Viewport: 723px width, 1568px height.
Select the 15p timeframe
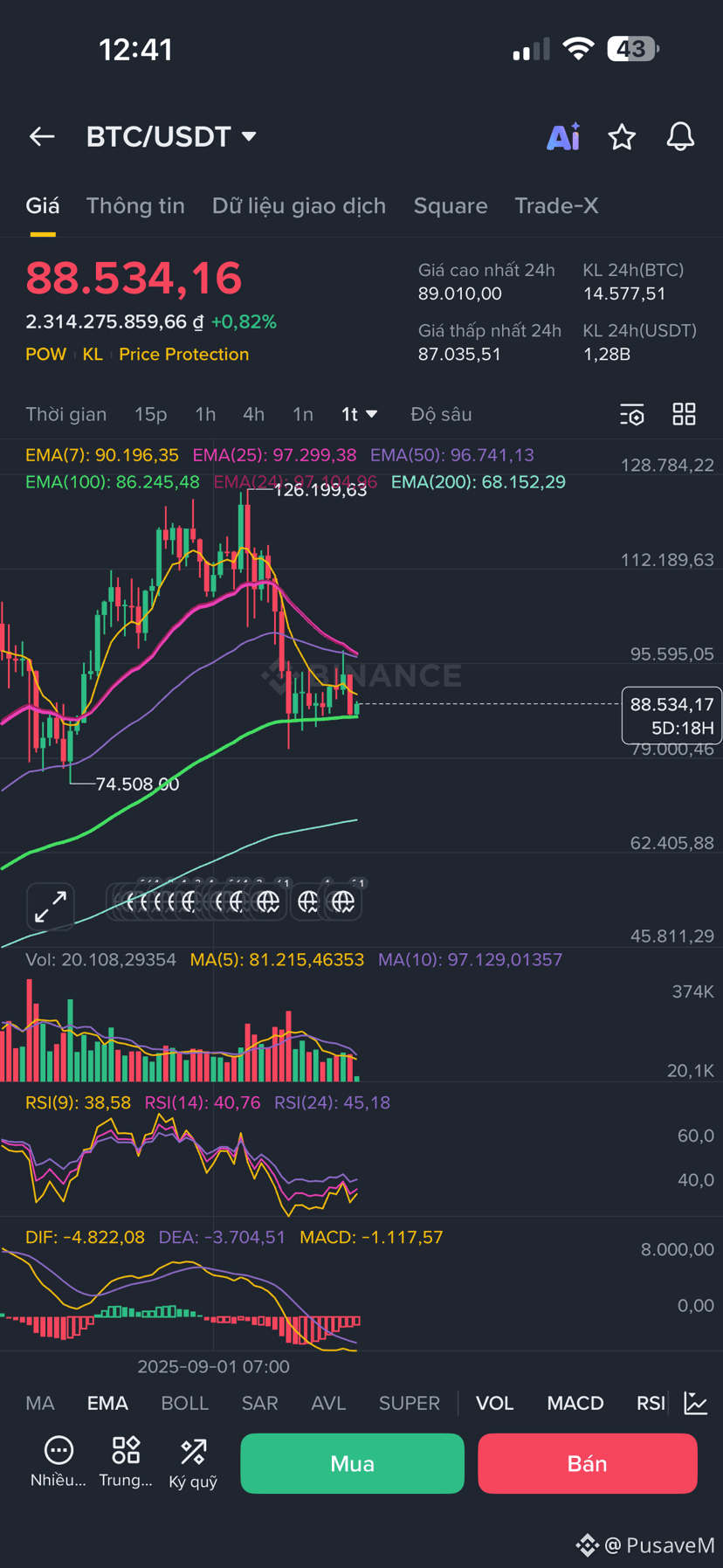pos(151,414)
